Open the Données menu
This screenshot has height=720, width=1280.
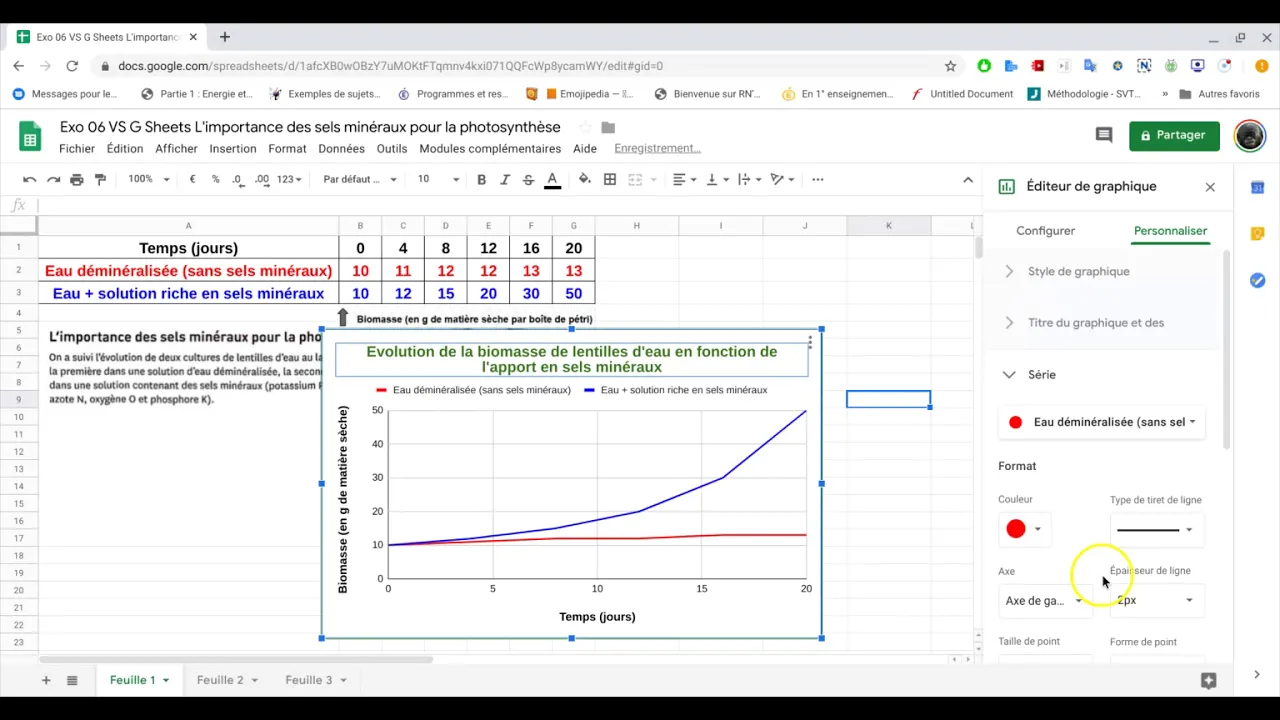click(342, 149)
